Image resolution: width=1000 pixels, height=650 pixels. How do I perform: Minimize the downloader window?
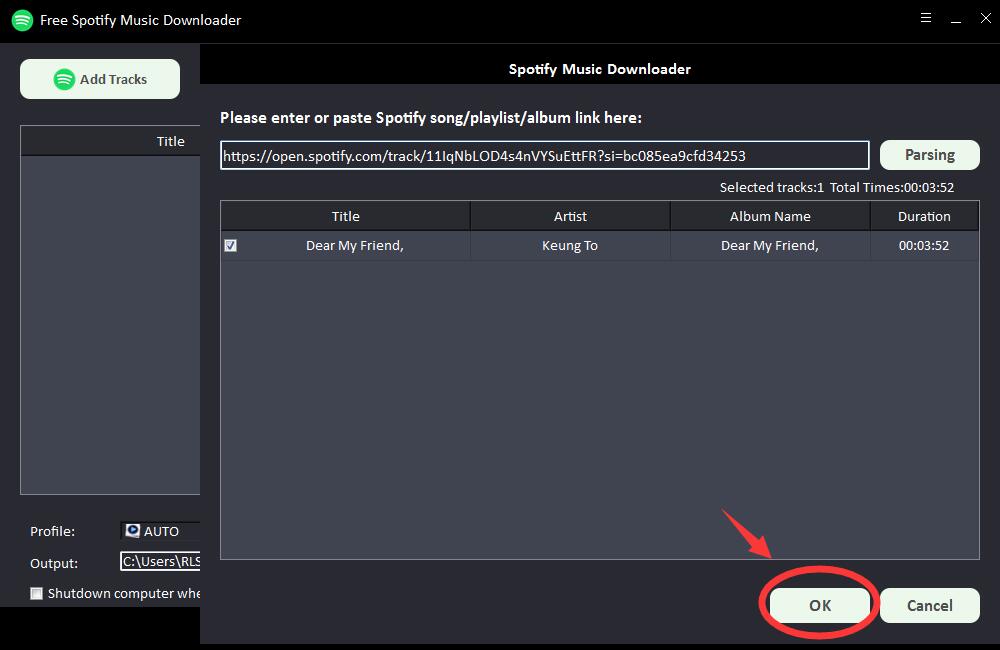pos(956,18)
